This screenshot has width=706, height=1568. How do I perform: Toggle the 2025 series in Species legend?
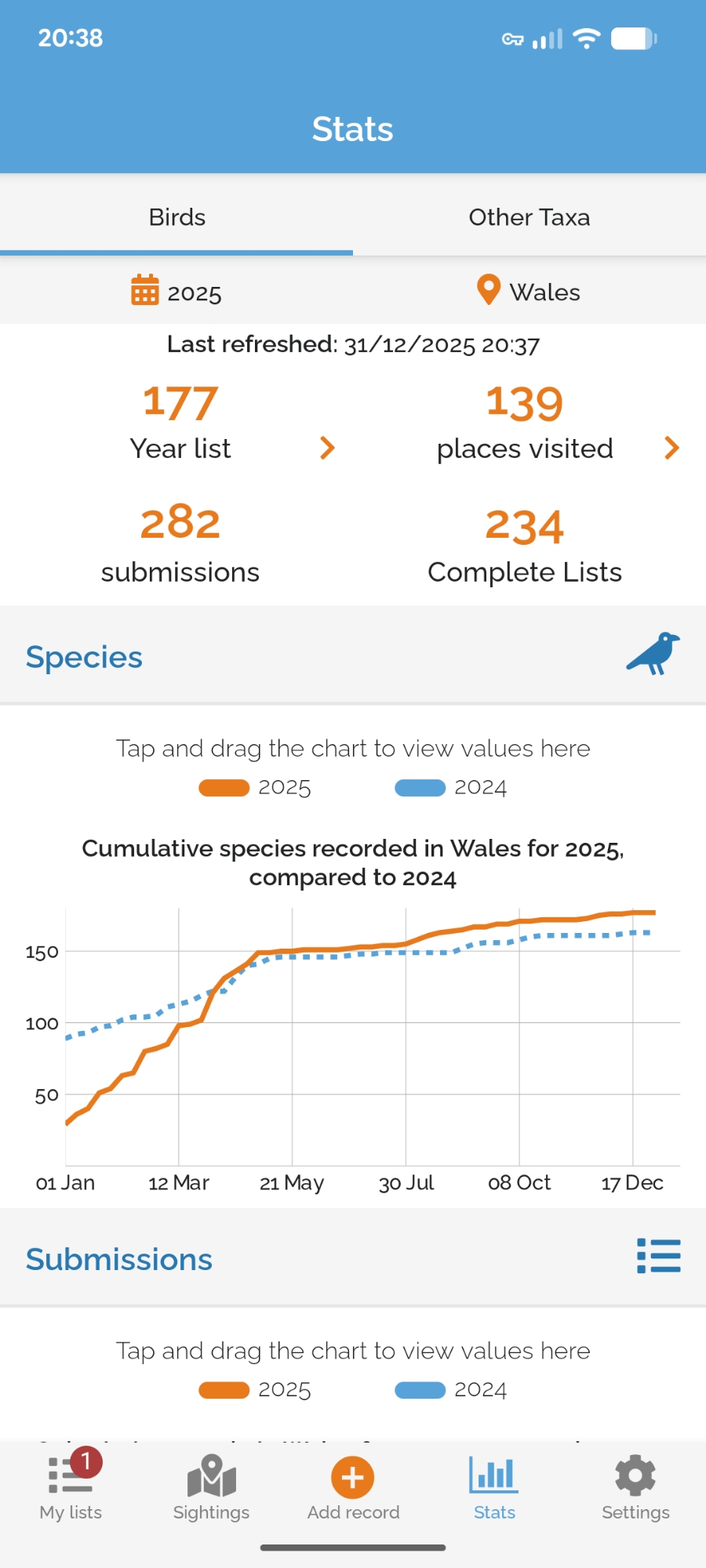pos(256,787)
